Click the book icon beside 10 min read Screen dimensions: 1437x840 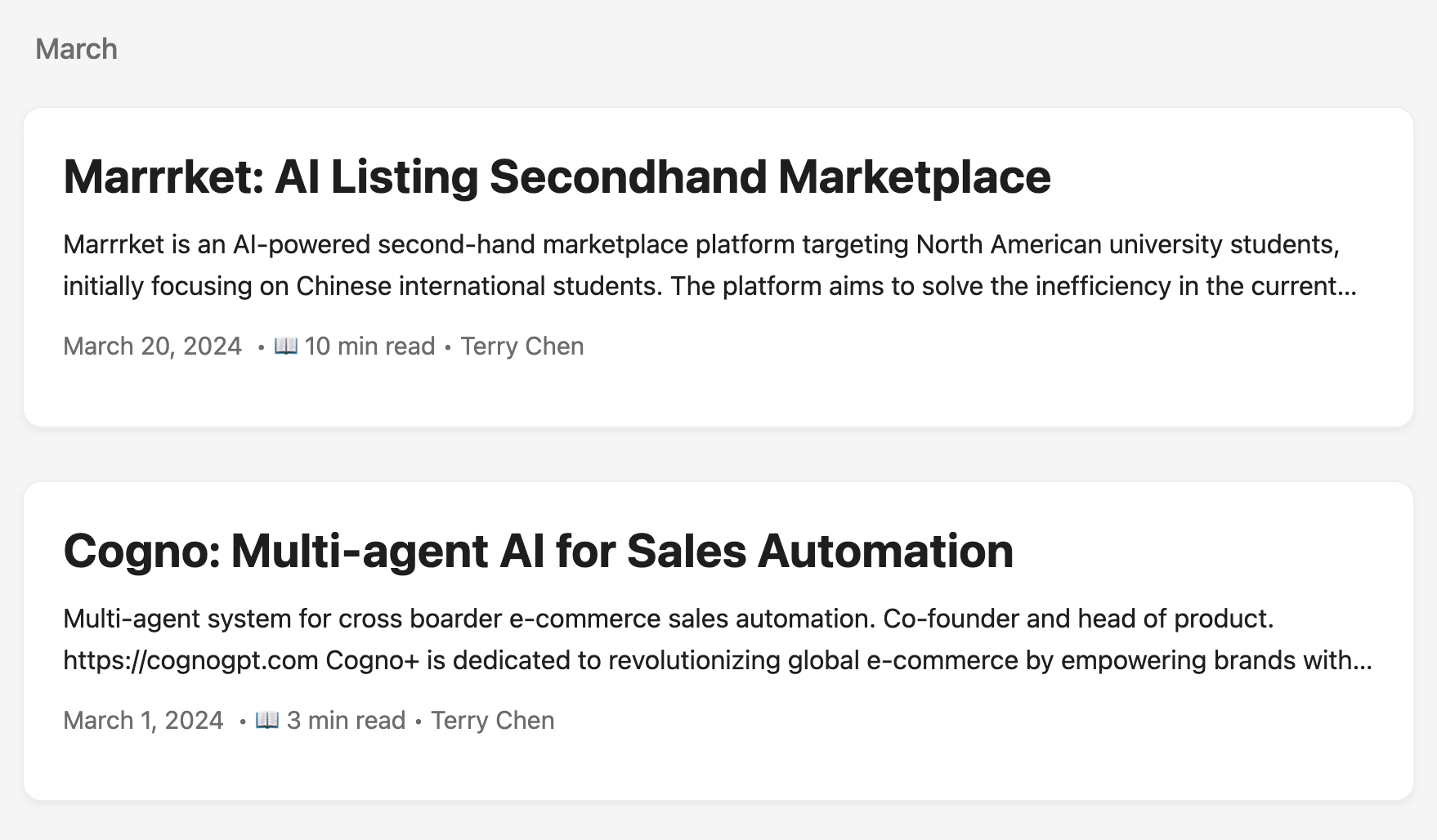[285, 346]
